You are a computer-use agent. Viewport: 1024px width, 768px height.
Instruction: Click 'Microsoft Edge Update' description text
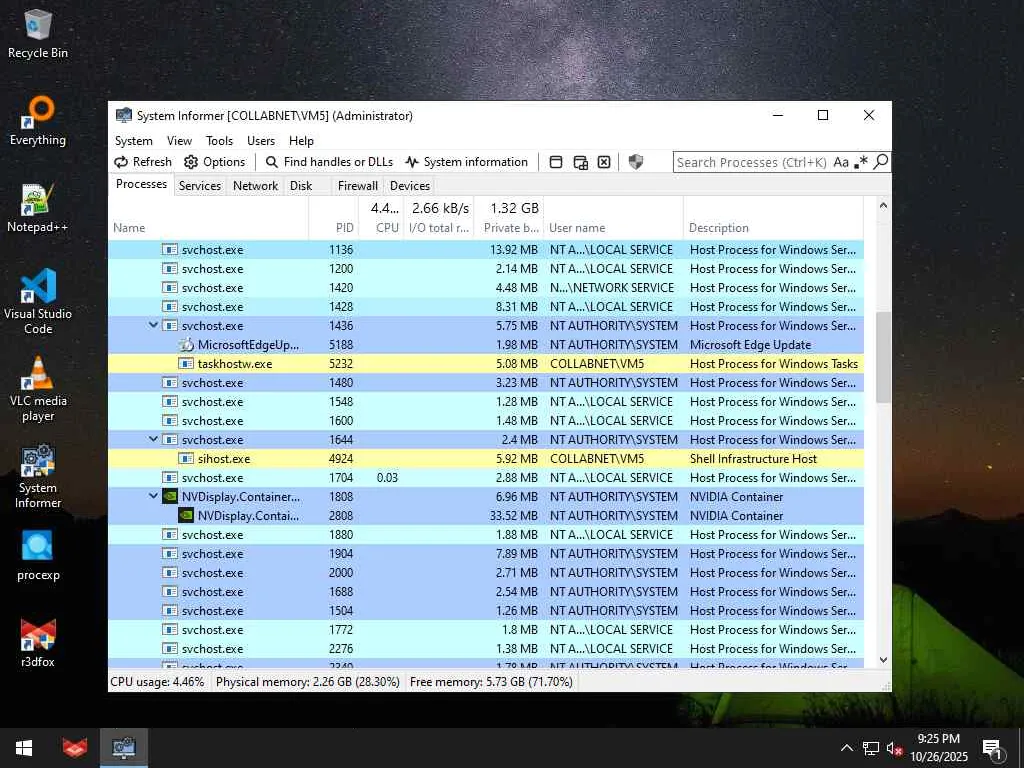click(750, 345)
